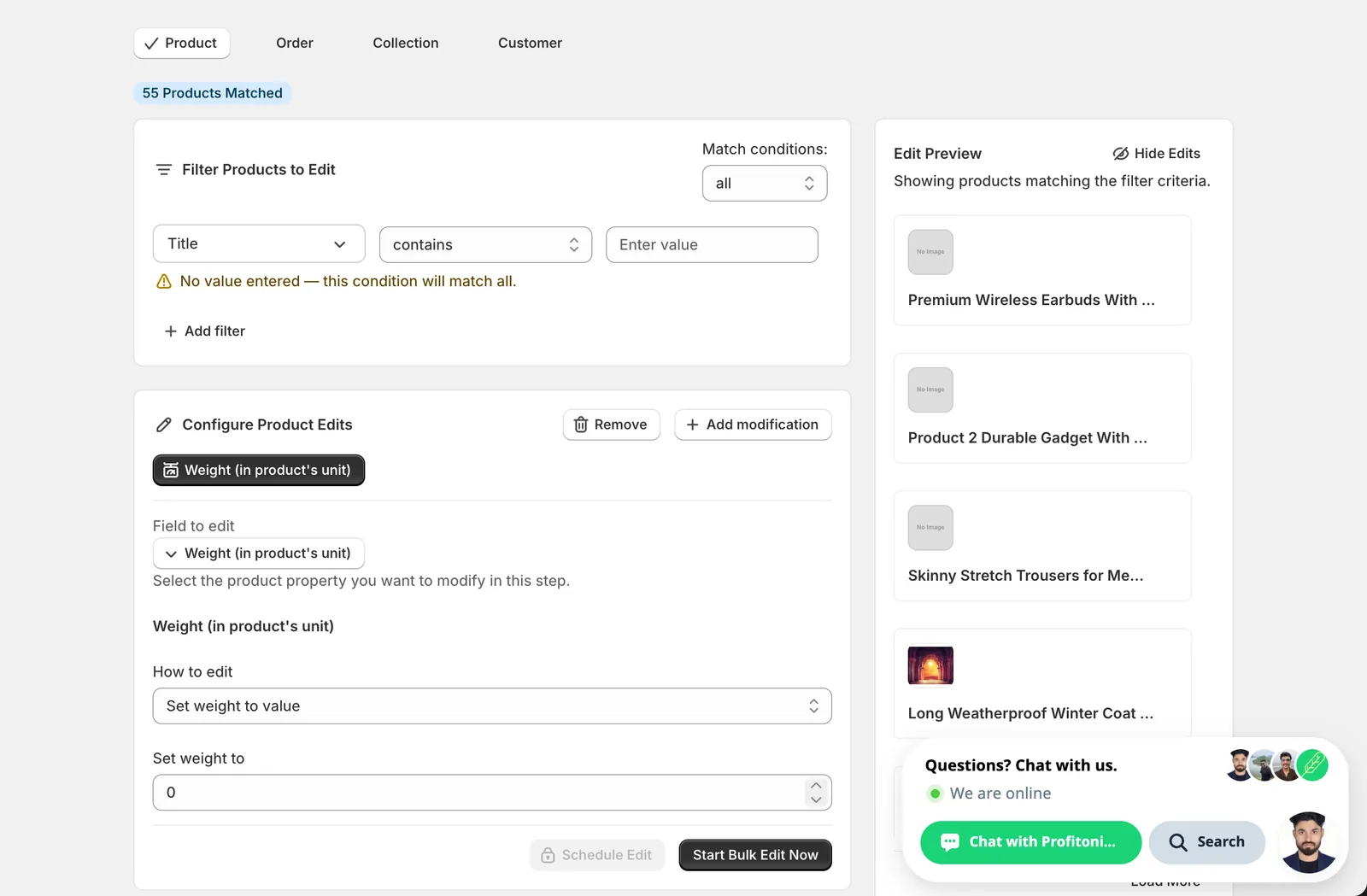This screenshot has width=1367, height=896.
Task: Open the Title filter field dropdown
Action: tap(259, 243)
